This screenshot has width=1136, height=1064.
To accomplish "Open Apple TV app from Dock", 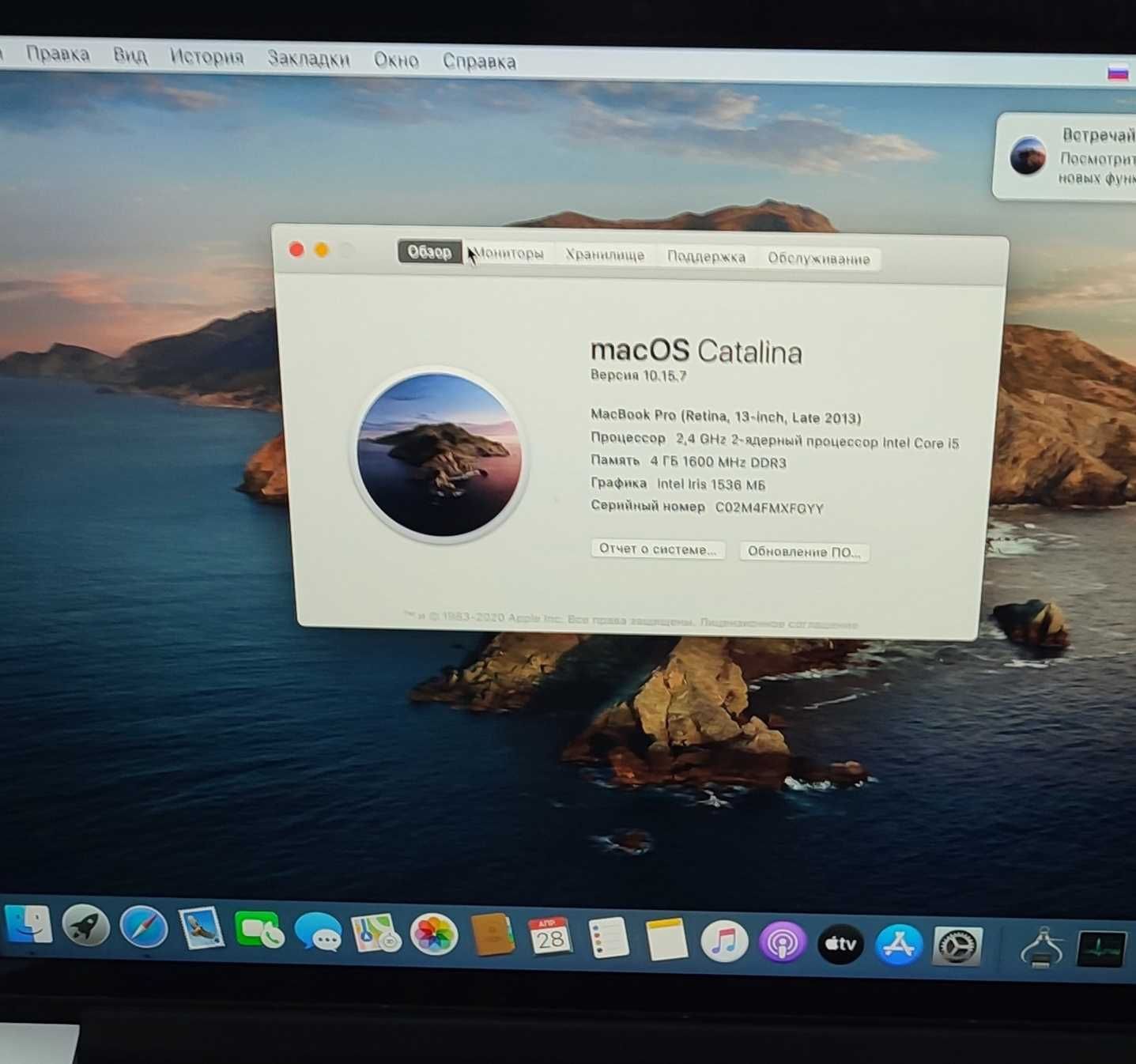I will tap(840, 944).
